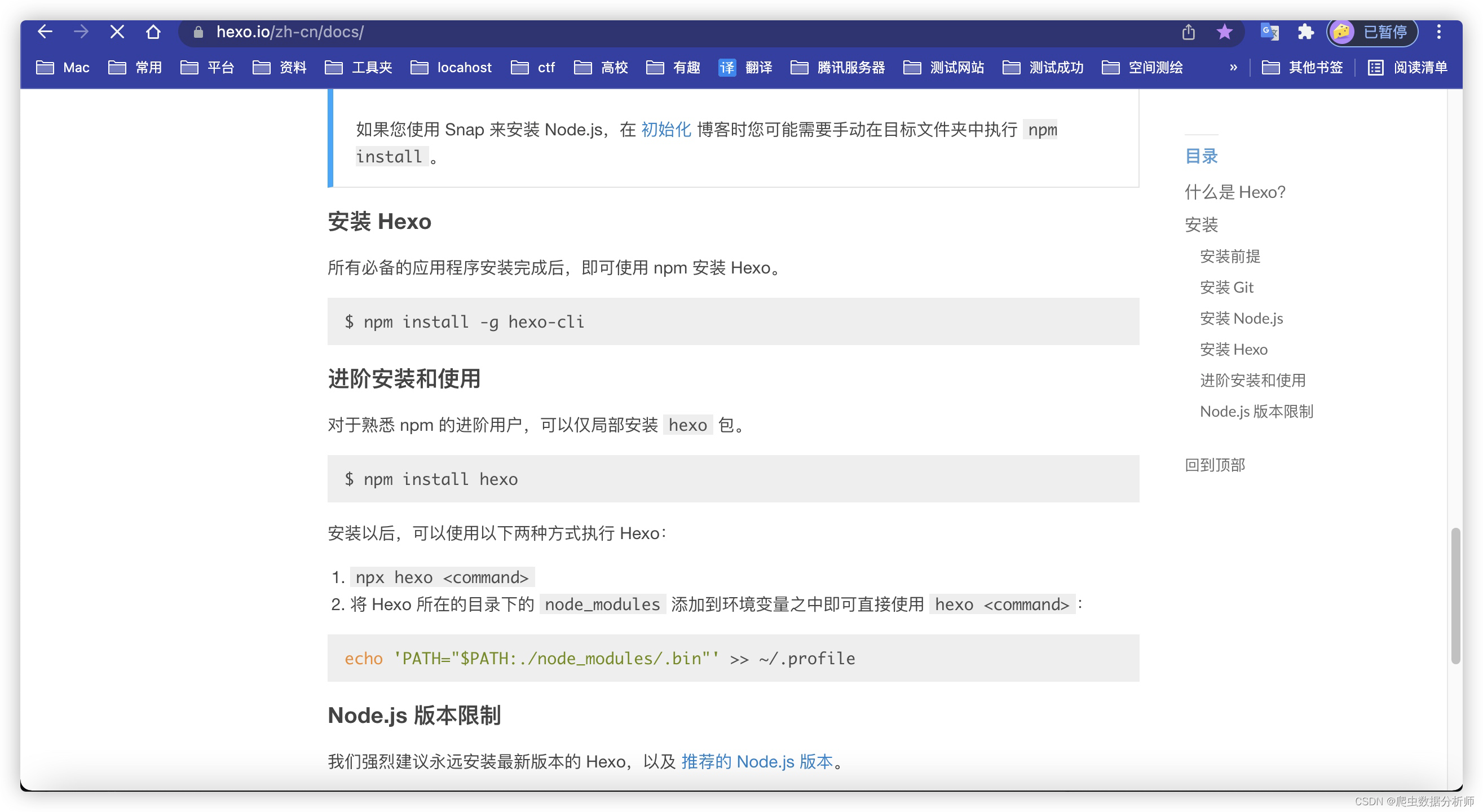Open the 平台 bookmark folder
1483x812 pixels.
(208, 67)
